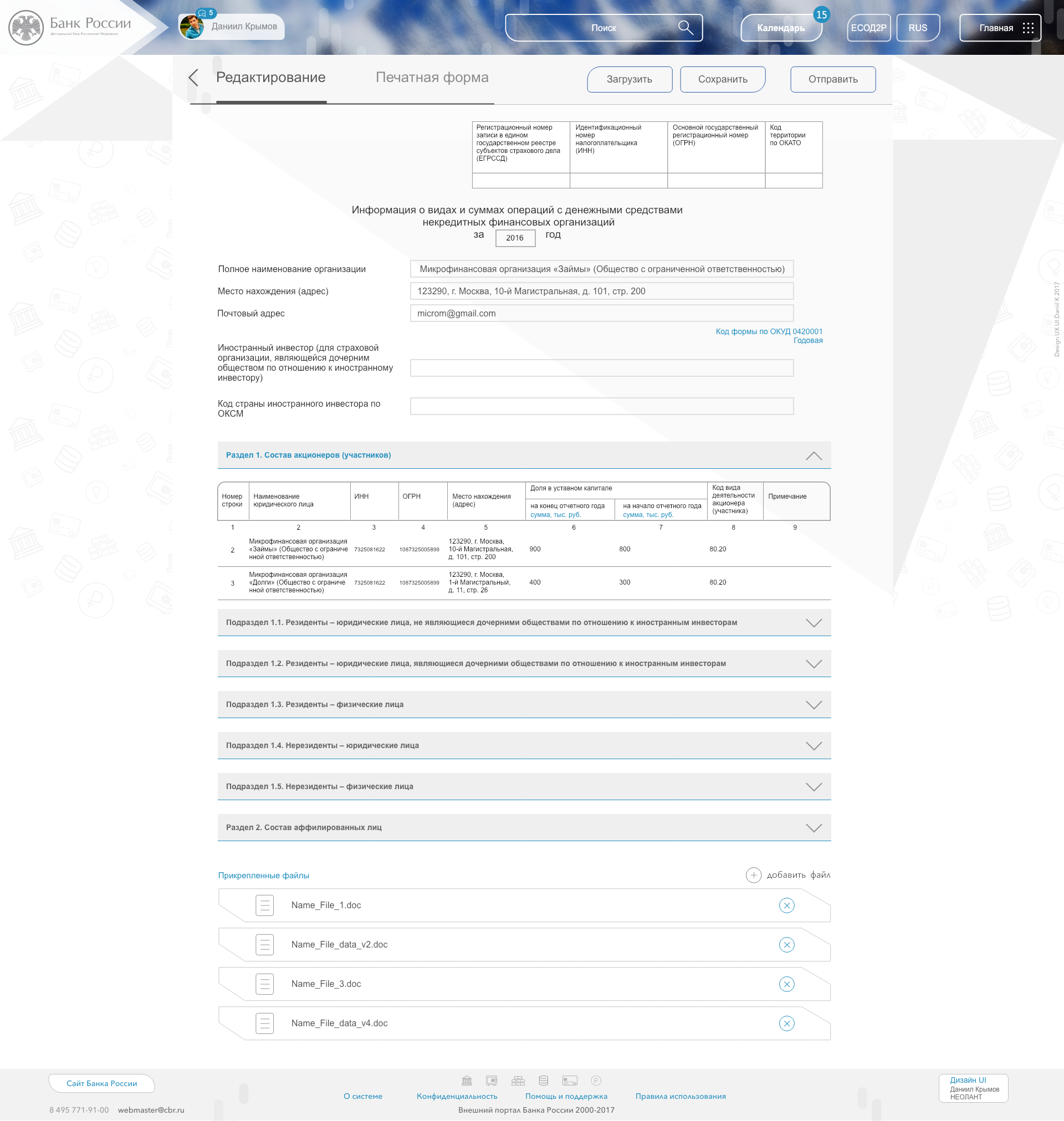Click the footer credit card icon

coord(570,1081)
